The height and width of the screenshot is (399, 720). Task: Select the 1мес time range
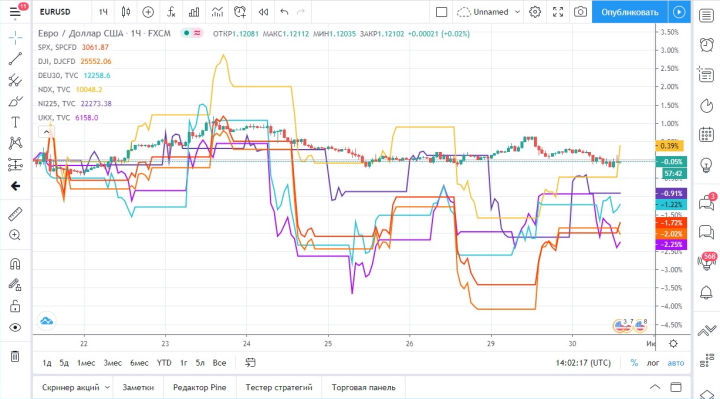pos(86,363)
